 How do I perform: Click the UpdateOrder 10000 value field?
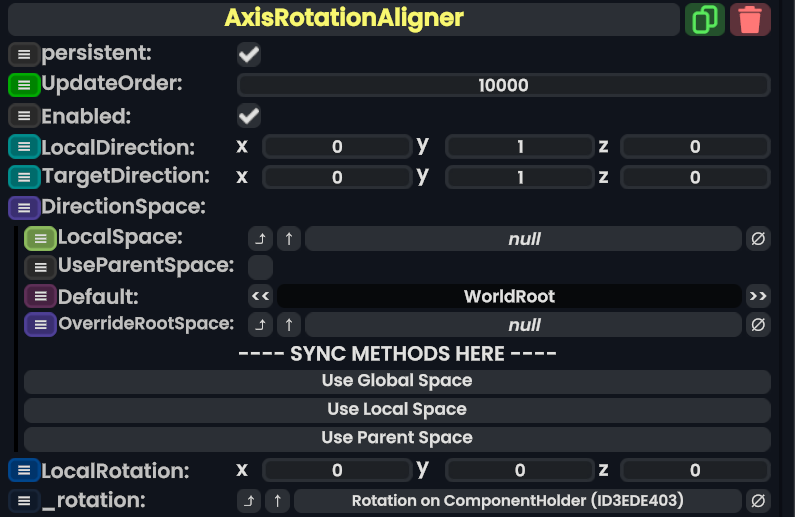503,86
